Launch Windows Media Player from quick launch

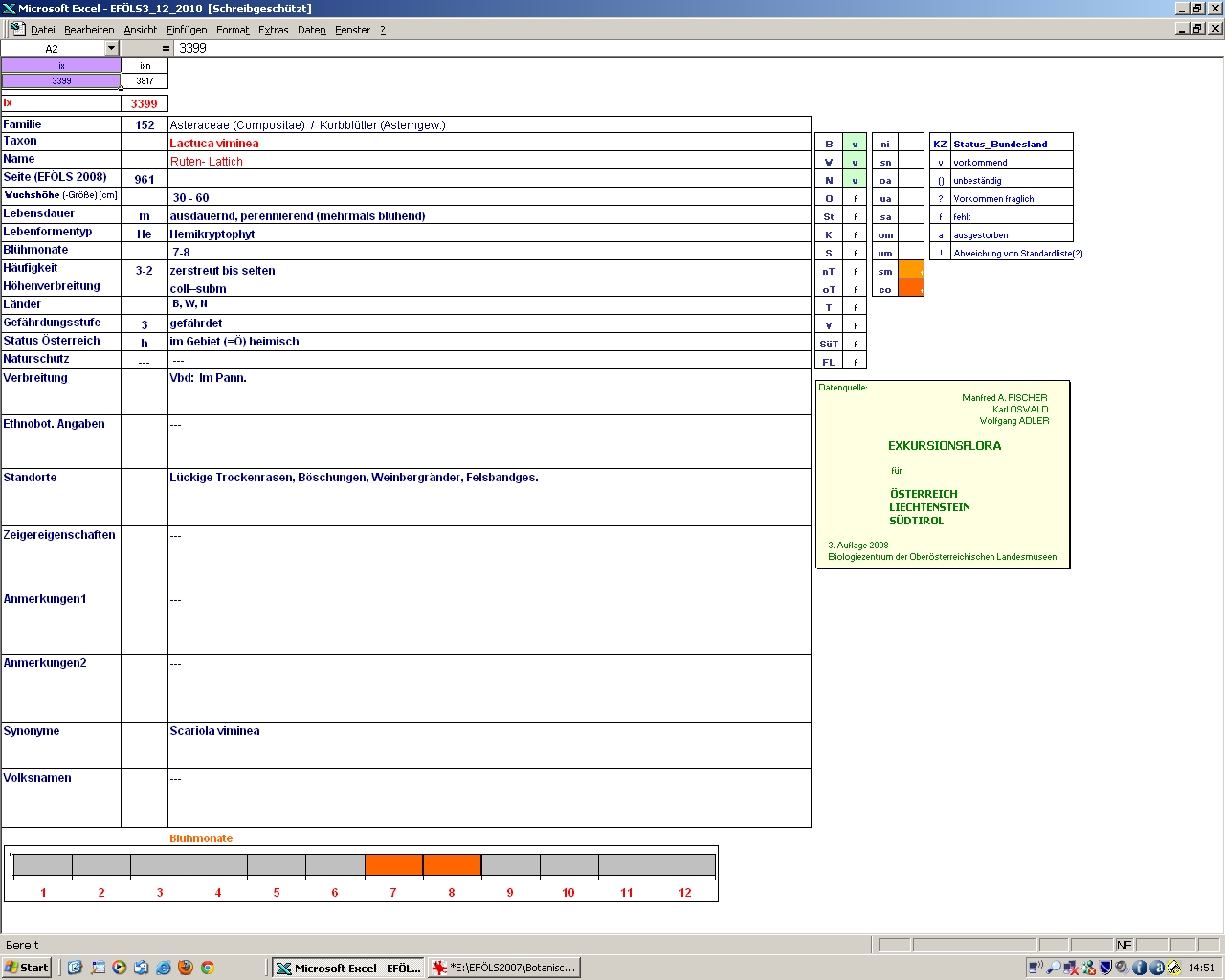click(119, 968)
